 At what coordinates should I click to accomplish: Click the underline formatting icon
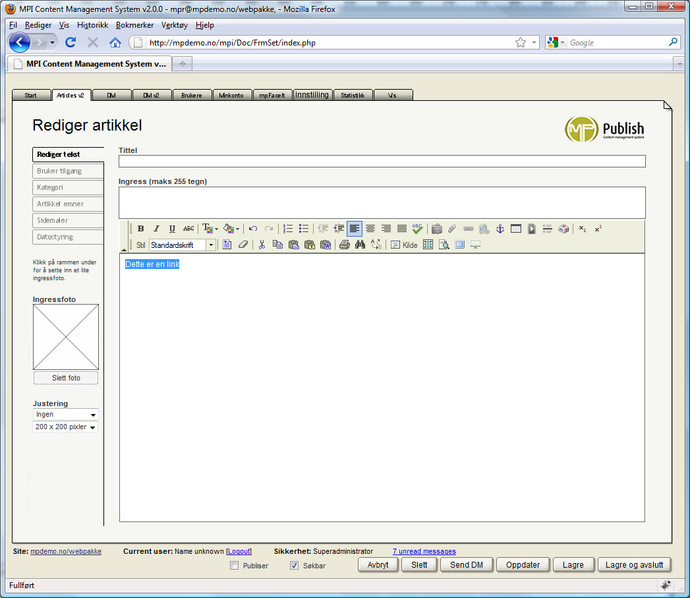(172, 229)
